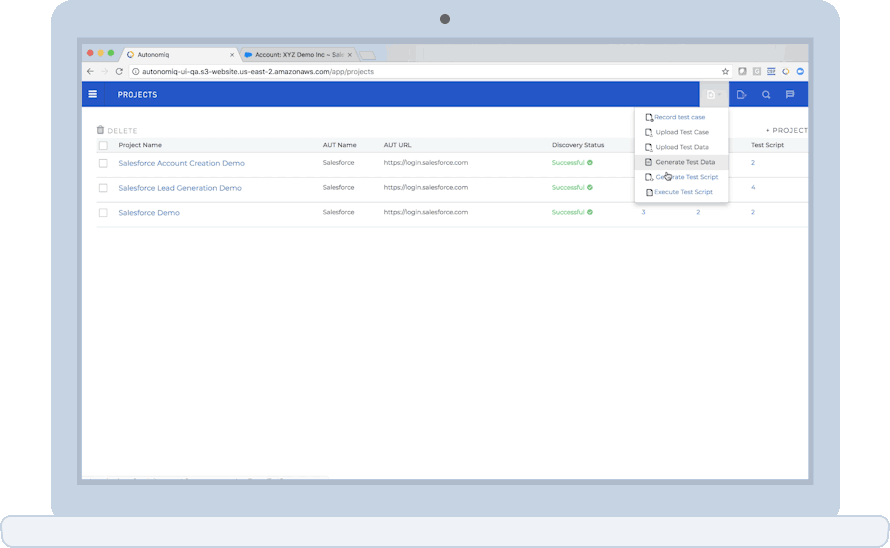Open Salesforce Lead Generation Demo project
This screenshot has height=548, width=890.
pos(180,188)
